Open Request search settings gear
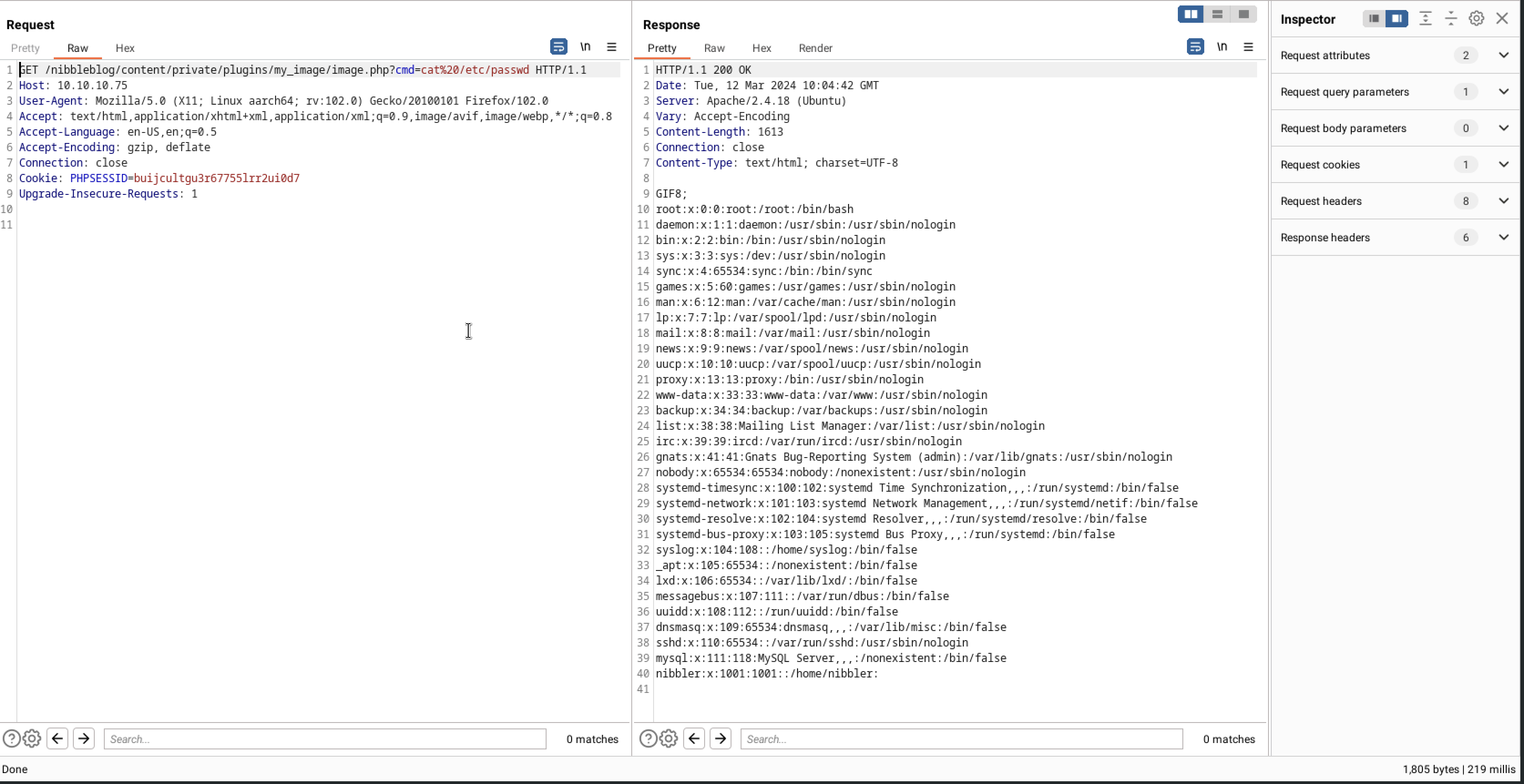The image size is (1524, 784). click(32, 738)
